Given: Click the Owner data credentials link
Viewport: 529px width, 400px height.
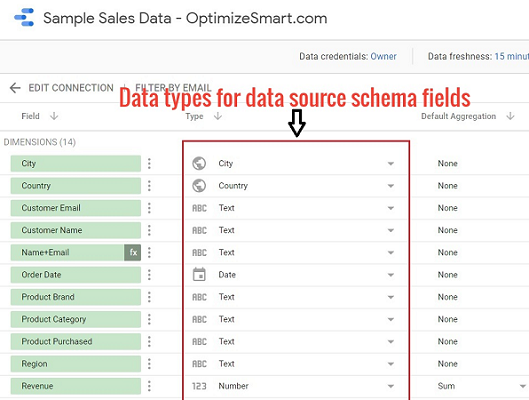Looking at the screenshot, I should 383,56.
